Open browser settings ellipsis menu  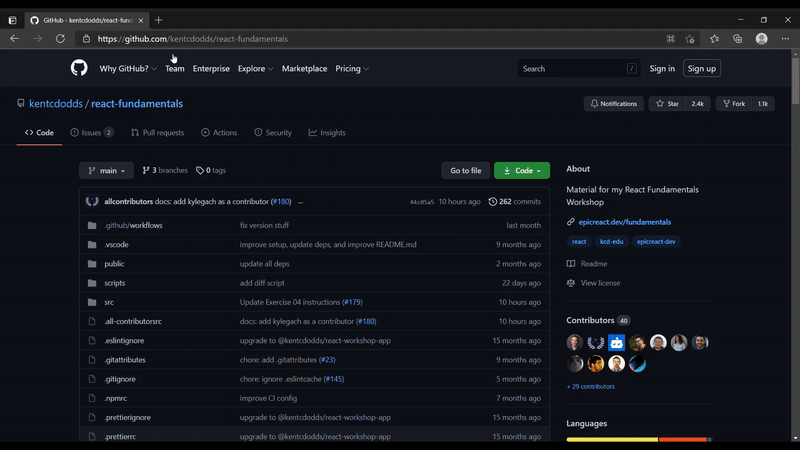click(x=785, y=39)
